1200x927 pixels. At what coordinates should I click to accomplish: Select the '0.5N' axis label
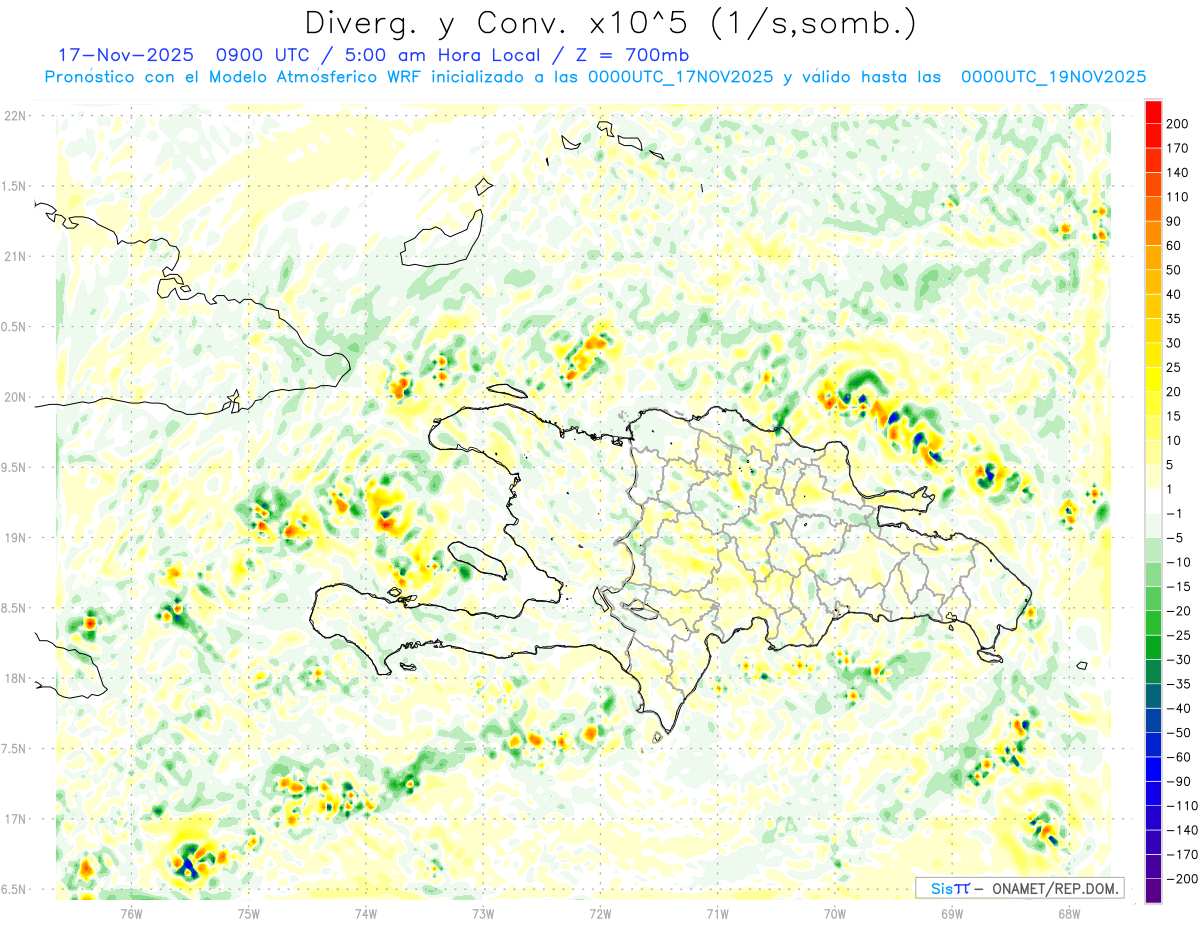[15, 327]
